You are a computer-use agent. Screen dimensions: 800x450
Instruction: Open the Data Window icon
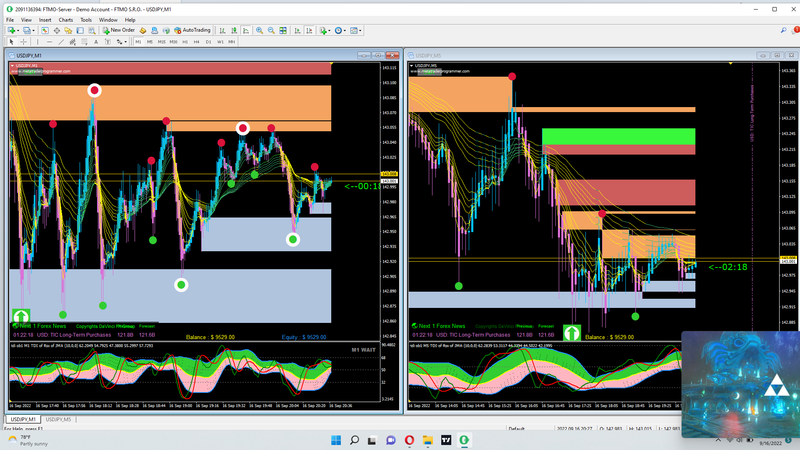click(x=57, y=31)
